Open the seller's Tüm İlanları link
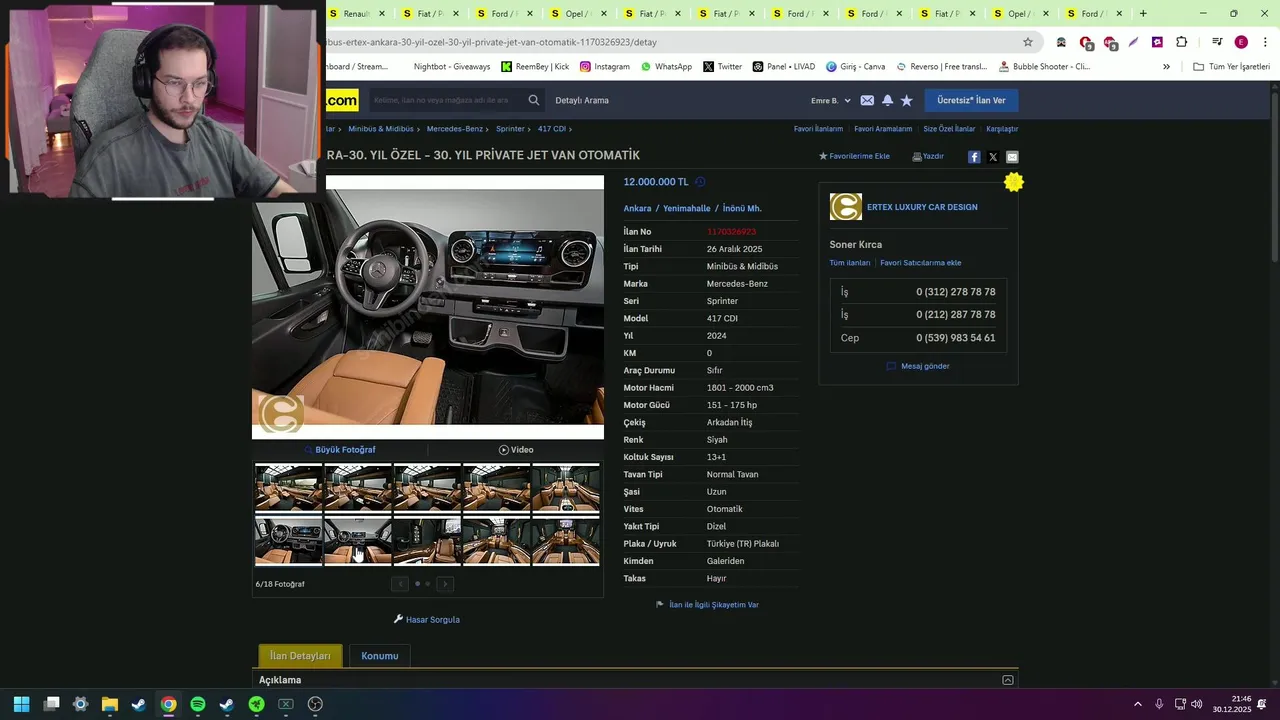 (850, 263)
